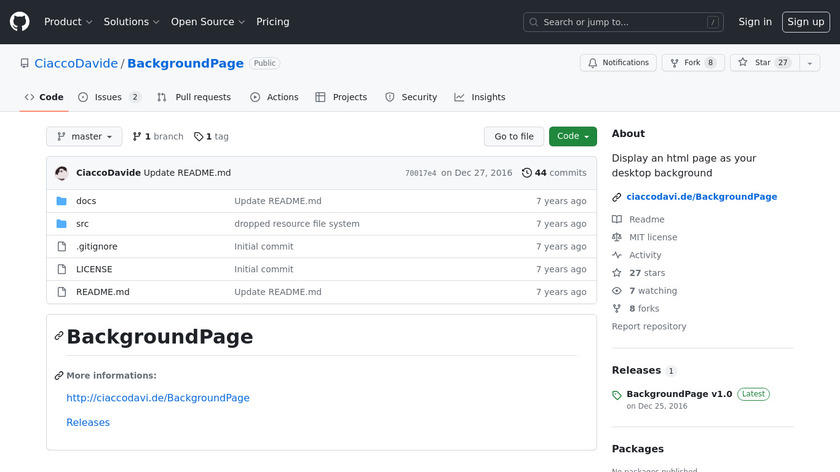Expand the green Code dropdown button
840x472 pixels.
pyautogui.click(x=572, y=137)
